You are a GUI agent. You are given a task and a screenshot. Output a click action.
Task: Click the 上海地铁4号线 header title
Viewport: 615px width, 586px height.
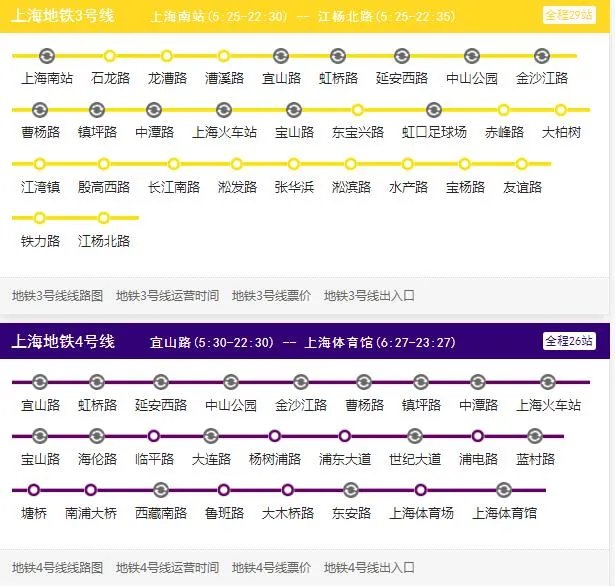(63, 342)
